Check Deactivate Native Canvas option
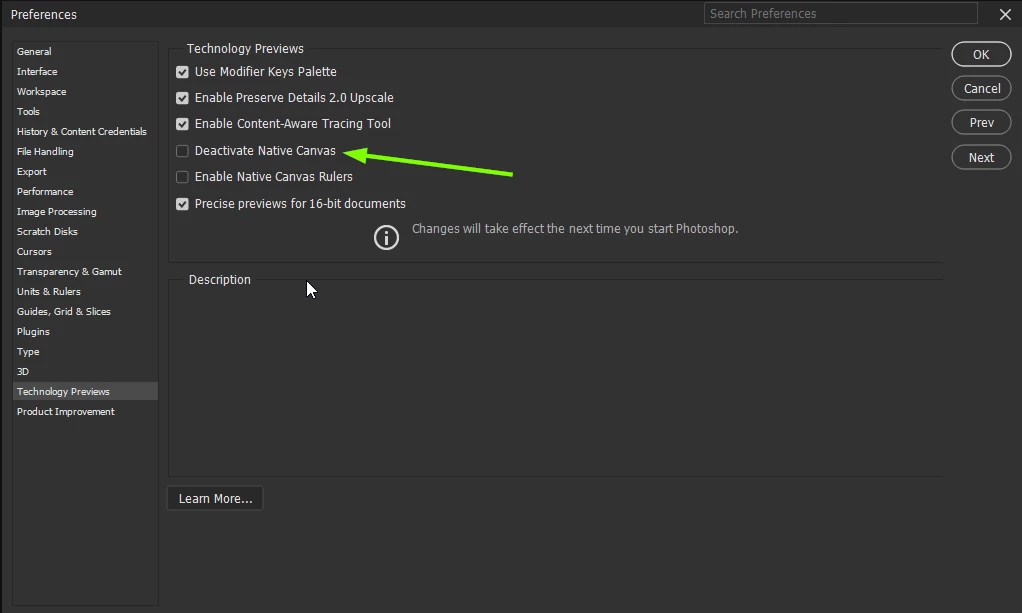1022x613 pixels. click(x=182, y=151)
